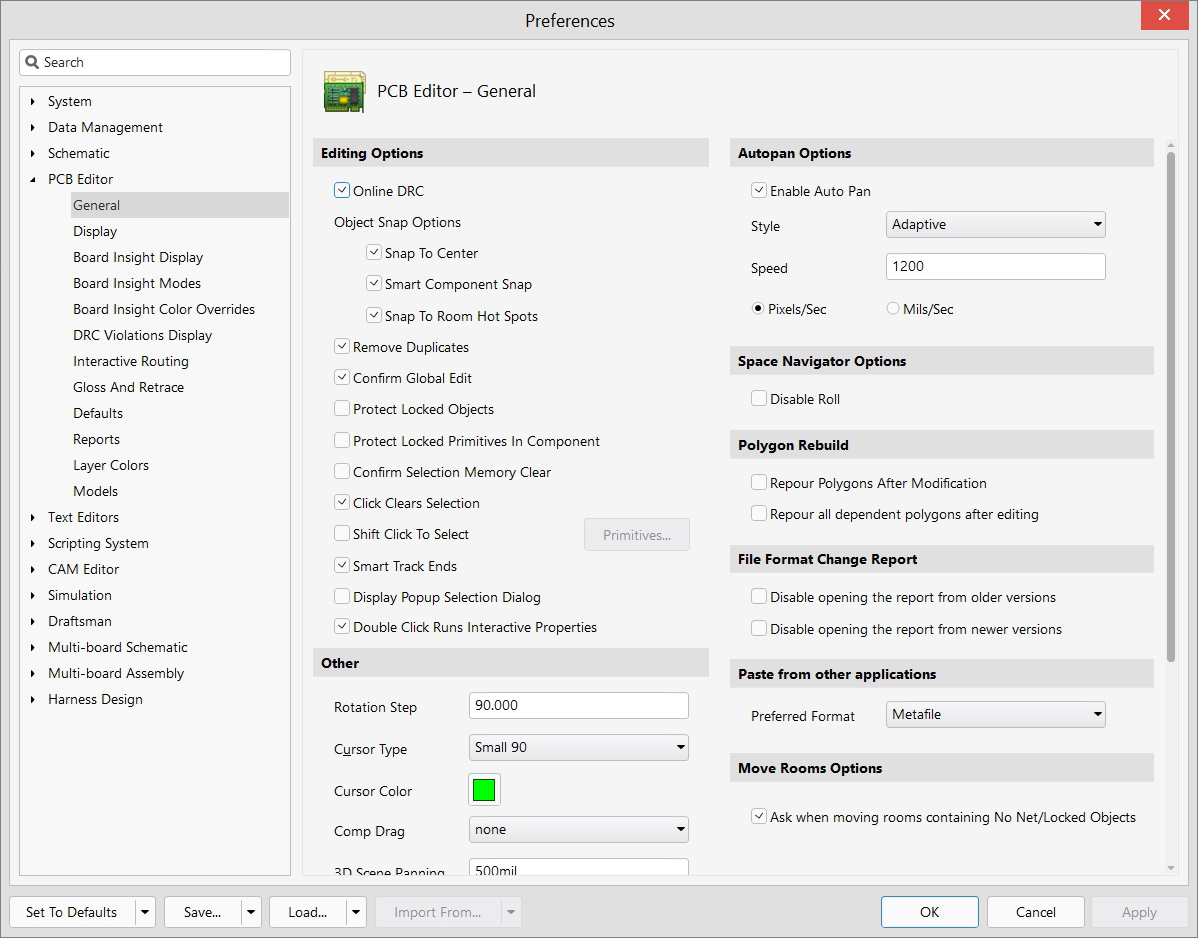This screenshot has width=1198, height=938.
Task: Select the Display page in tree
Action: click(x=95, y=231)
